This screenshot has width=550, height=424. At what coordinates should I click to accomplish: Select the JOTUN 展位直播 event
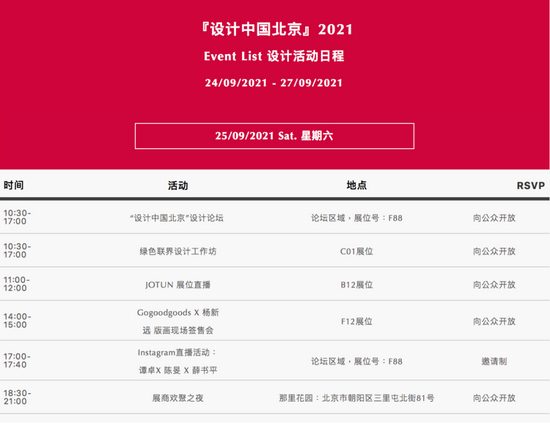(178, 284)
